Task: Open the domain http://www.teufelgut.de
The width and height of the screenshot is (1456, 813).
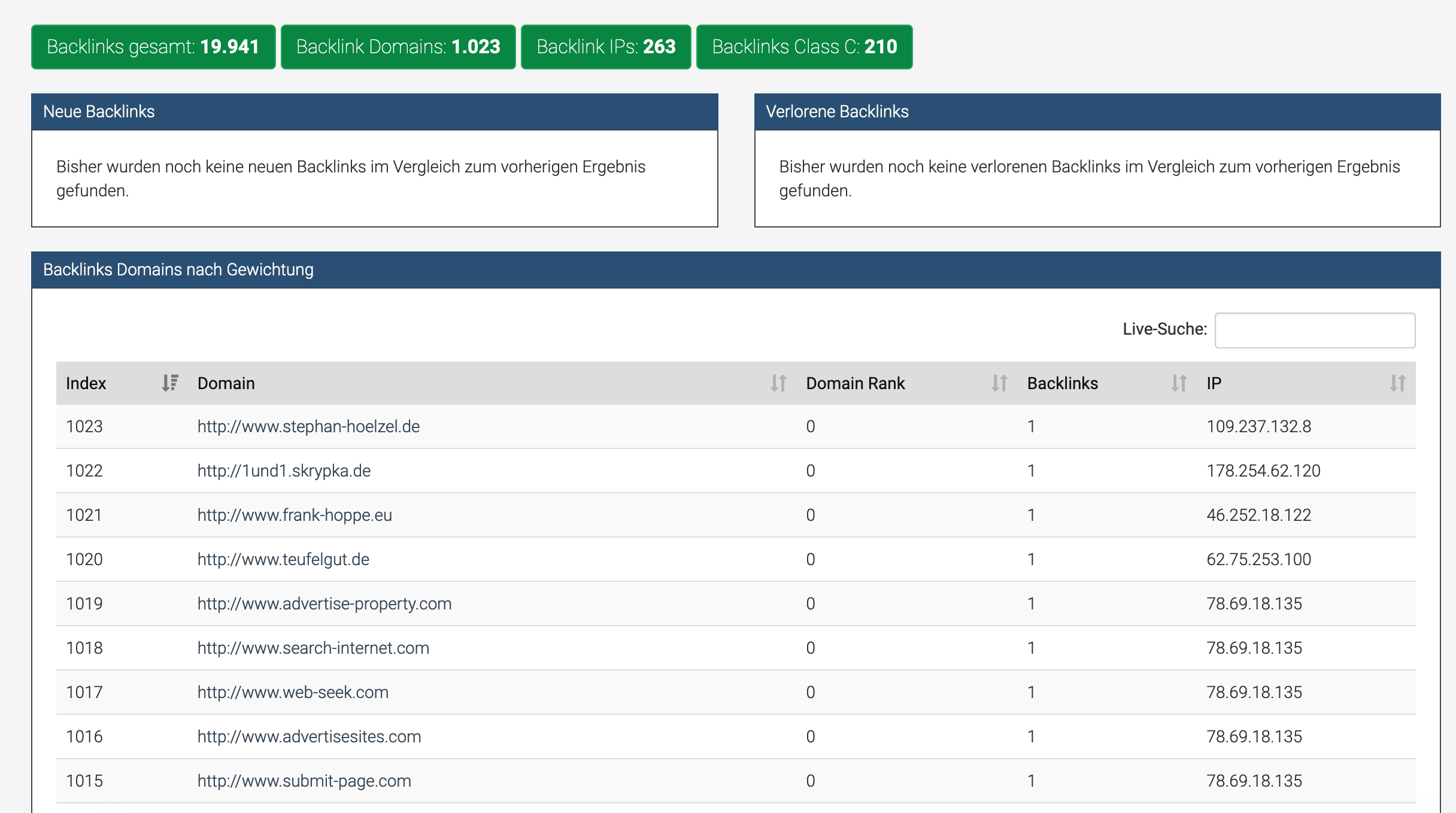Action: pos(283,559)
